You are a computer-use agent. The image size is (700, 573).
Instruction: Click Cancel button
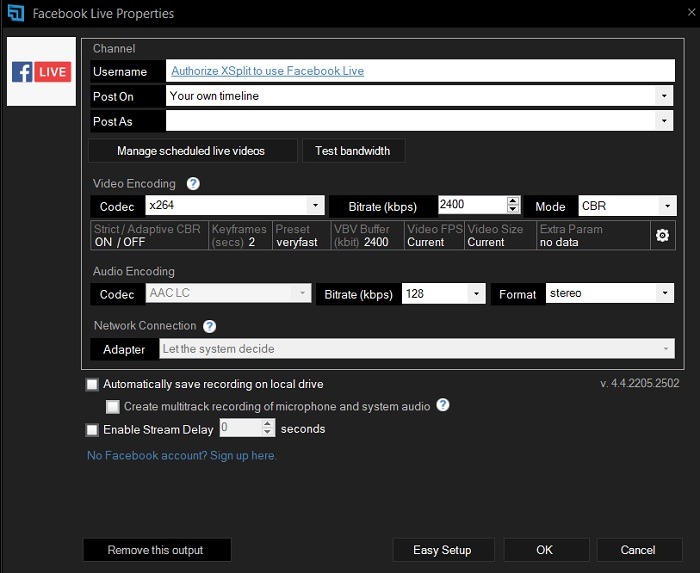click(639, 550)
